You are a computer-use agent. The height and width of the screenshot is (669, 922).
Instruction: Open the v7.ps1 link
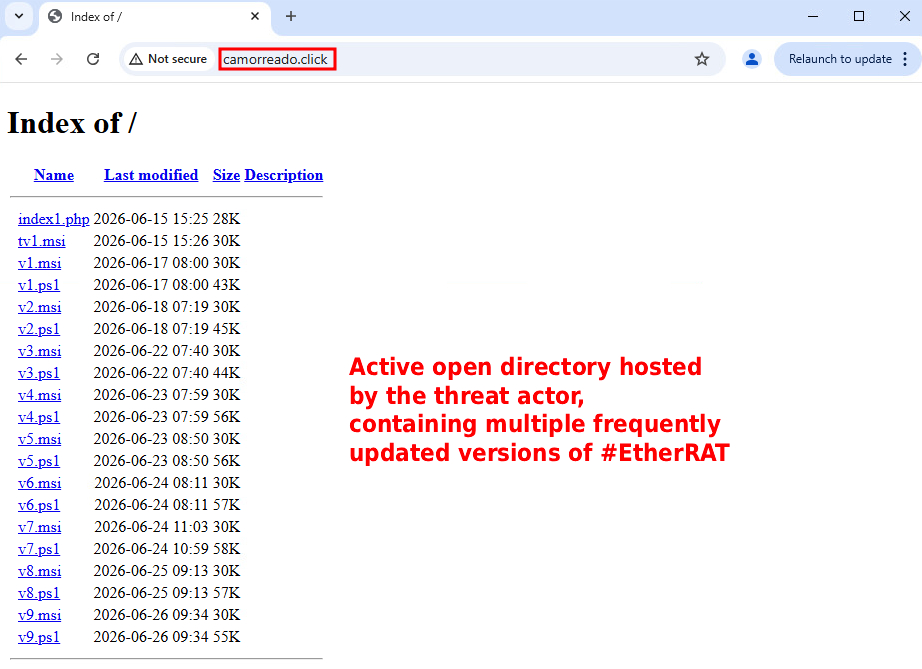(39, 549)
